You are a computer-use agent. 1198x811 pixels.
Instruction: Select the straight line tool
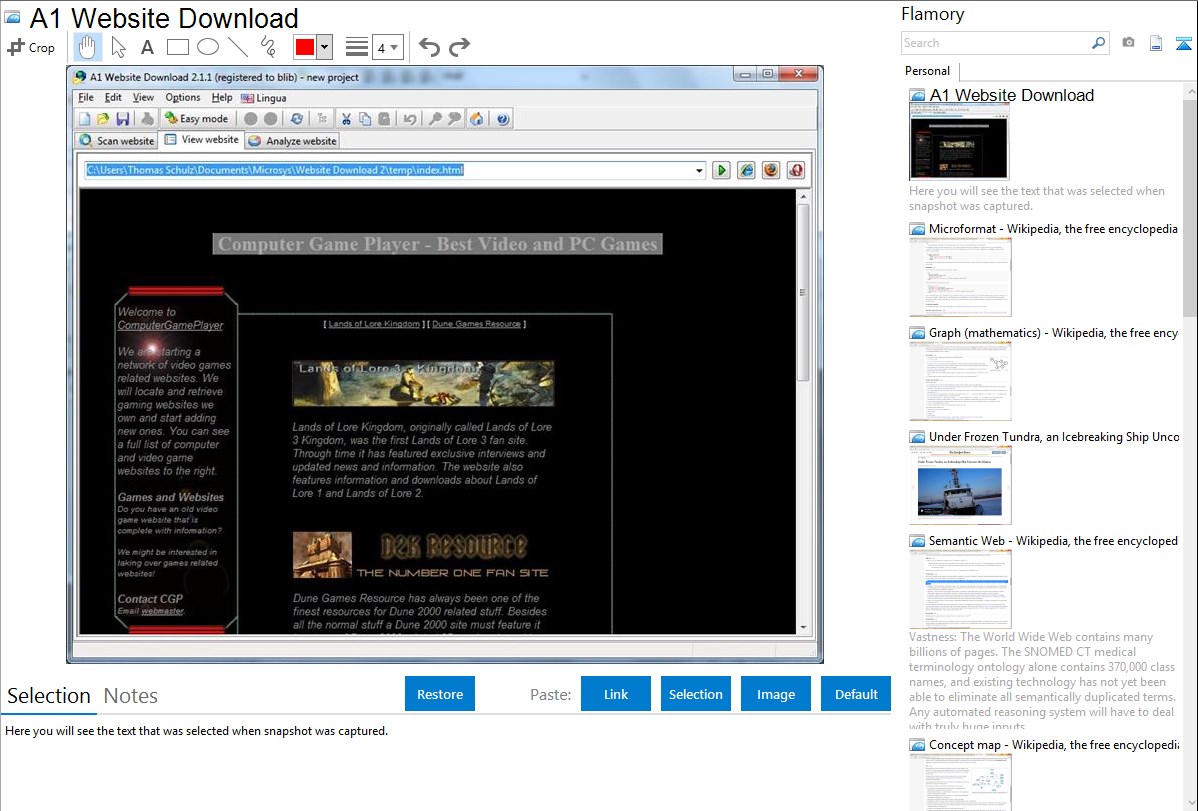[x=238, y=47]
